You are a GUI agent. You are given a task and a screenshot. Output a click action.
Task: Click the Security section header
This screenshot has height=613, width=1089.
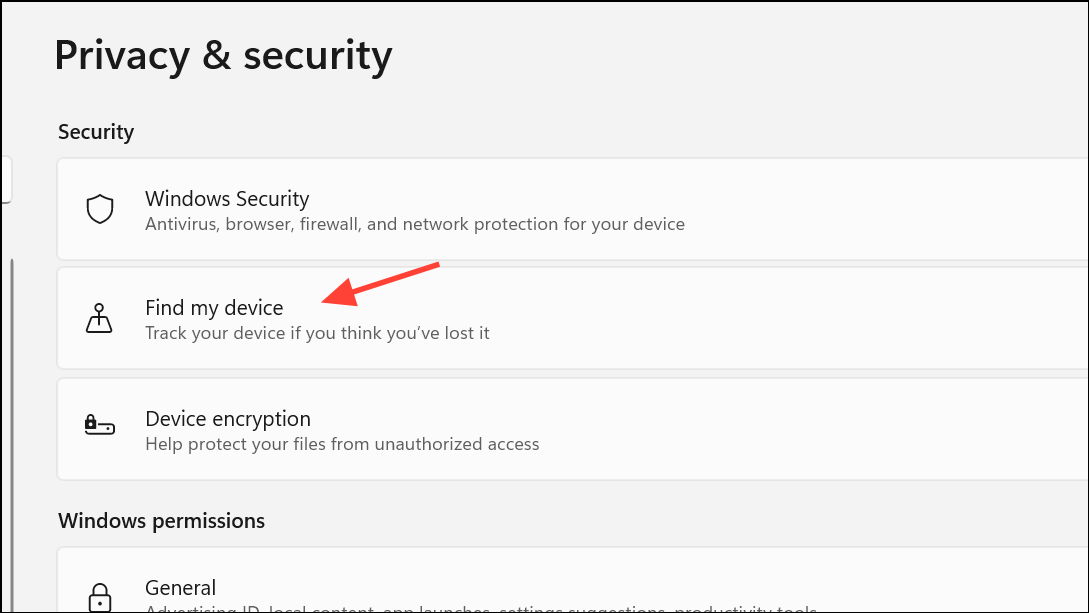pyautogui.click(x=96, y=132)
